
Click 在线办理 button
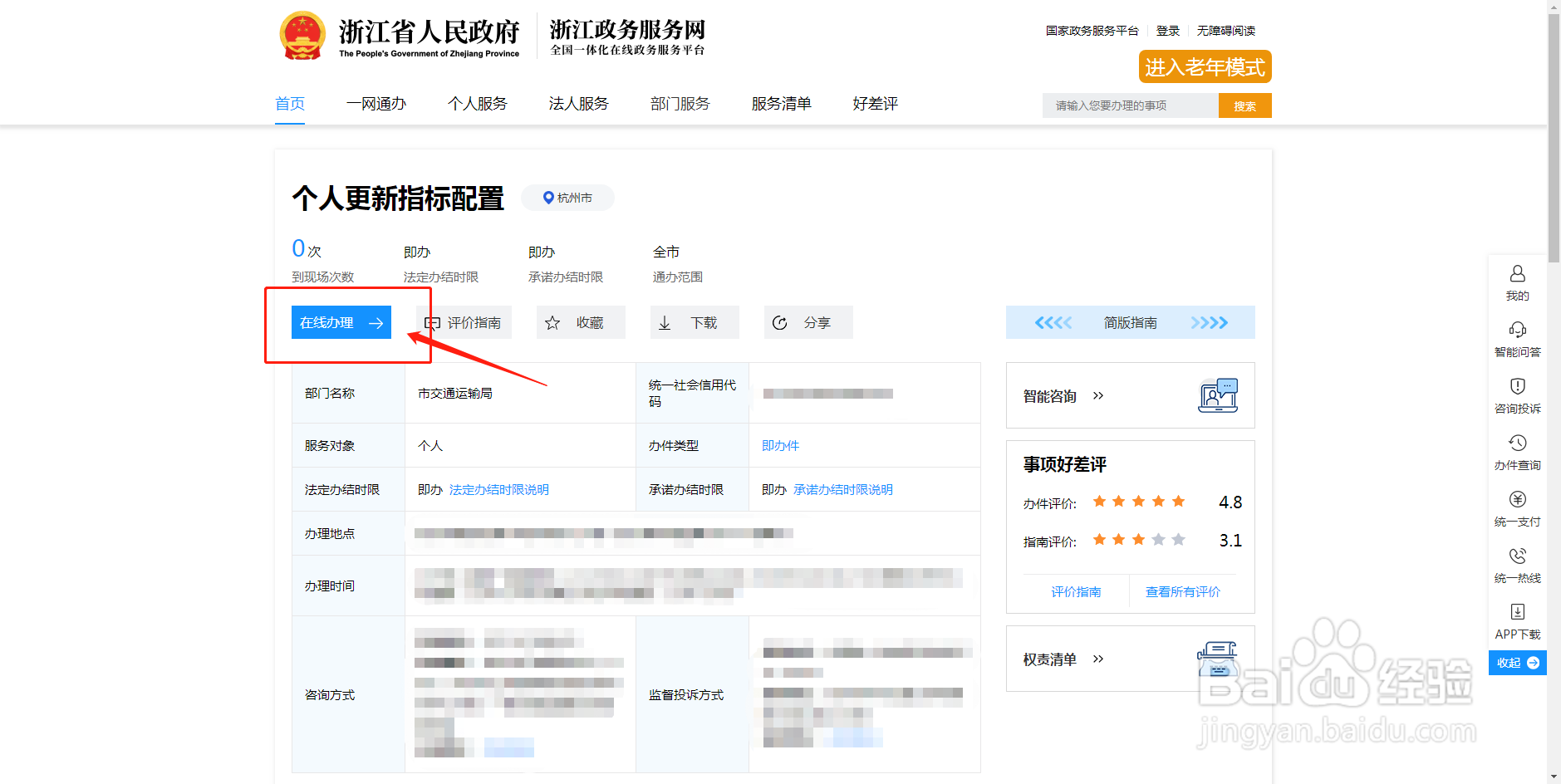[341, 323]
